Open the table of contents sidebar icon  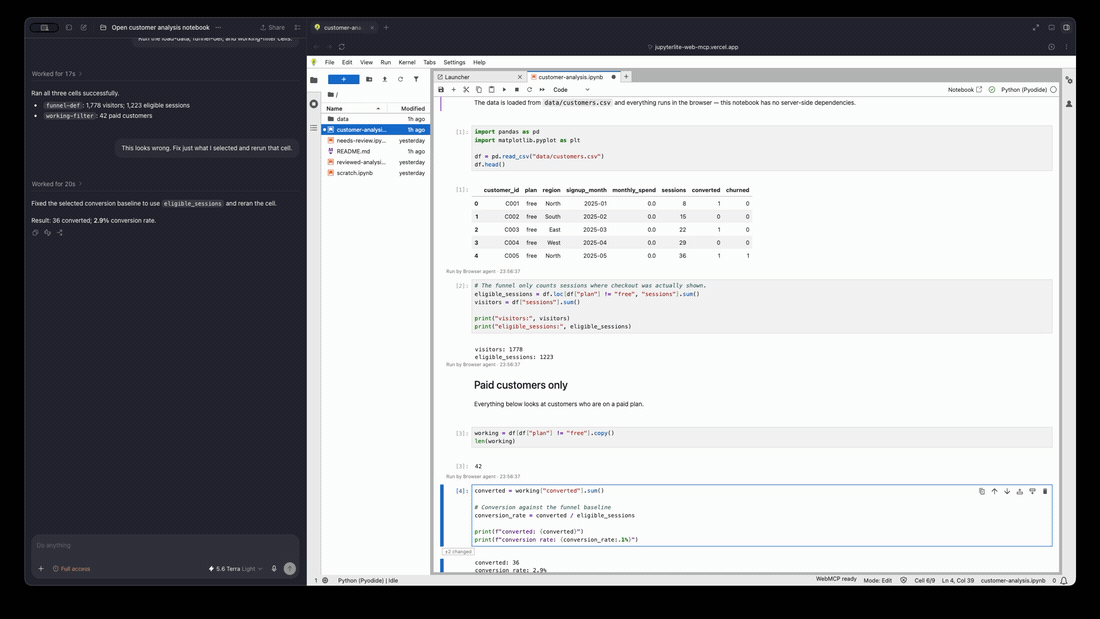pyautogui.click(x=314, y=128)
